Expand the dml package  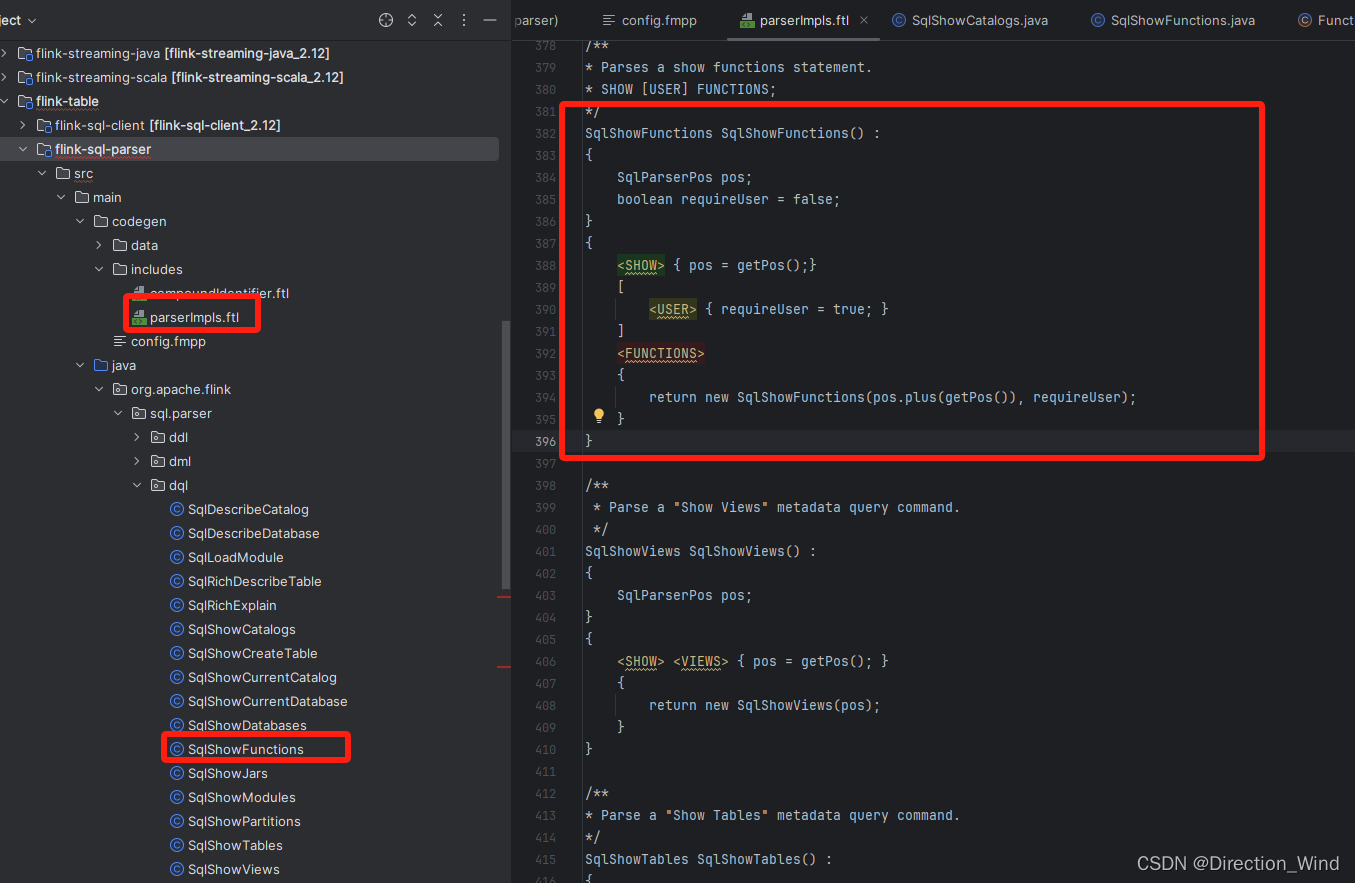tap(137, 461)
